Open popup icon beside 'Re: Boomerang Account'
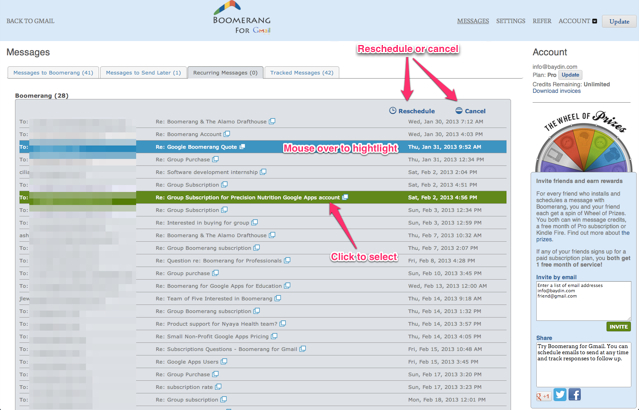This screenshot has height=410, width=639. pos(227,134)
